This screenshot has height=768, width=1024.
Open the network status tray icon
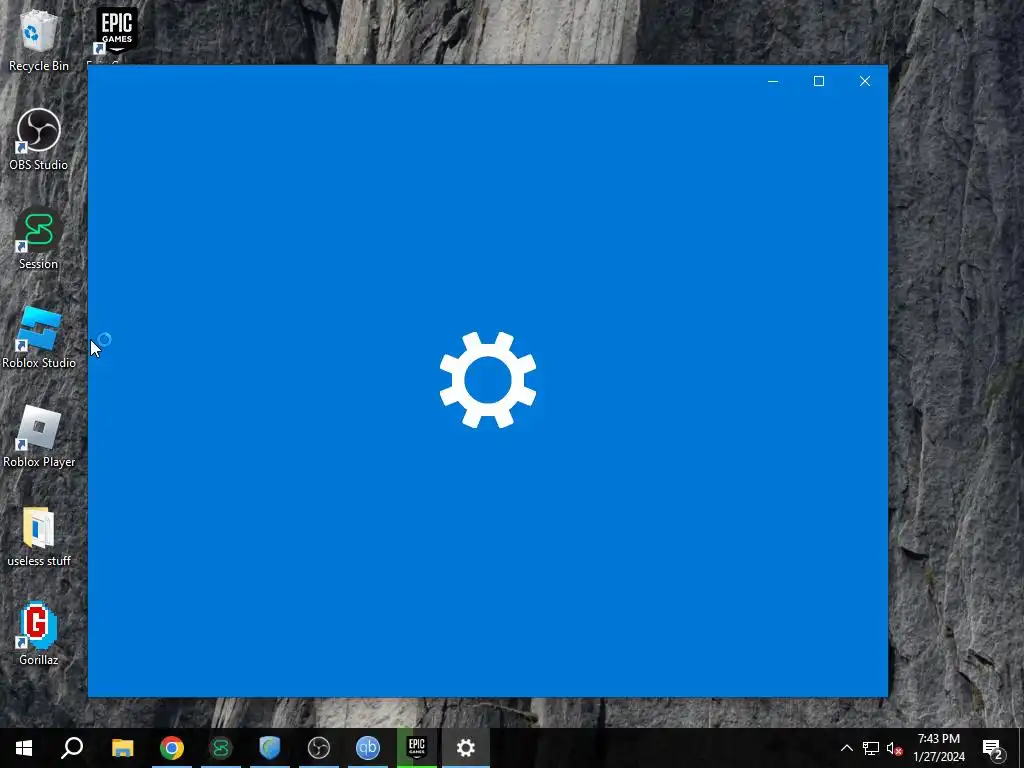[x=871, y=748]
